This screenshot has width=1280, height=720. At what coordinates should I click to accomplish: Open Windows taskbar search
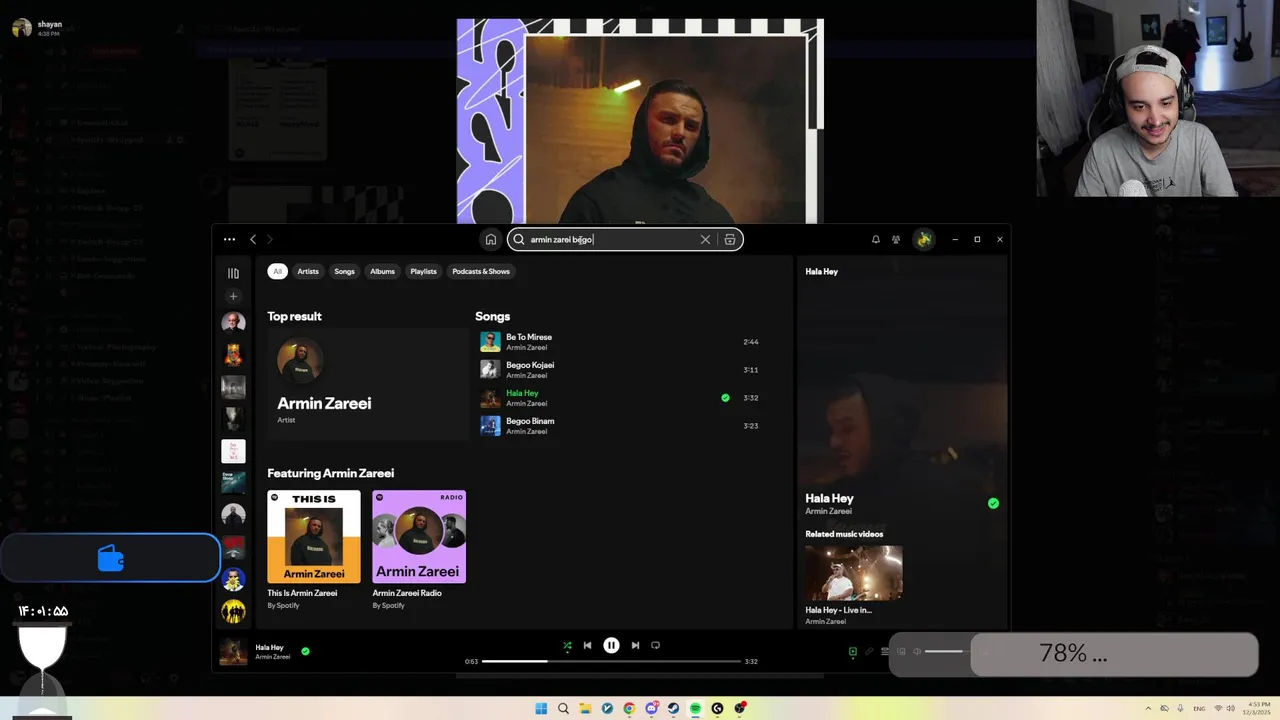point(563,708)
